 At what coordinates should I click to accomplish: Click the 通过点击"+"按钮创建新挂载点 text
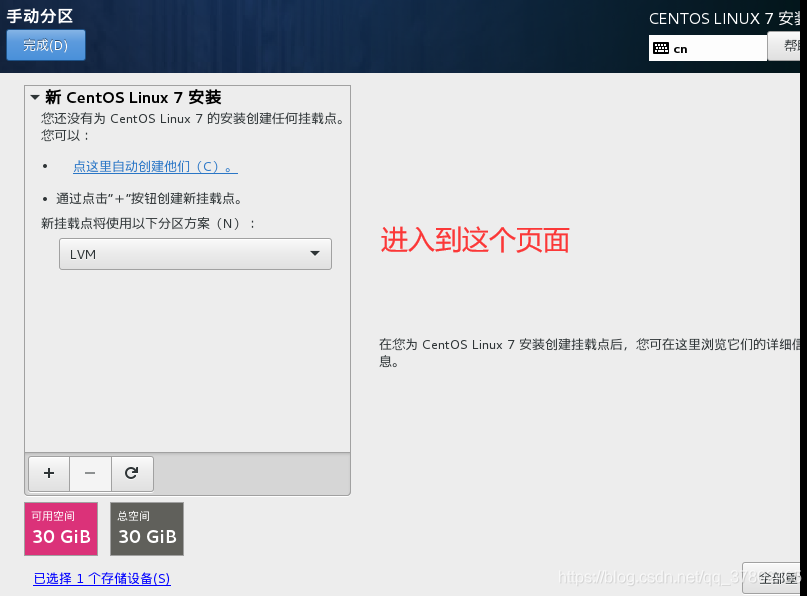point(149,199)
